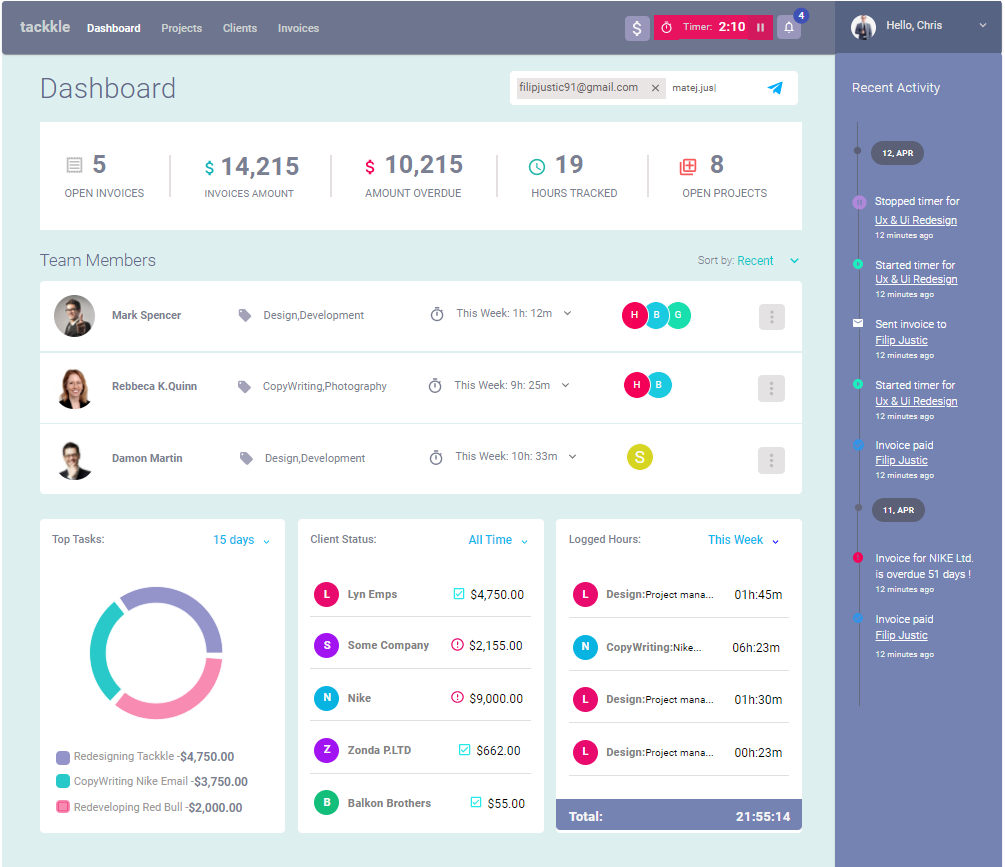Open the Clients nav item
This screenshot has width=1005, height=867.
240,28
